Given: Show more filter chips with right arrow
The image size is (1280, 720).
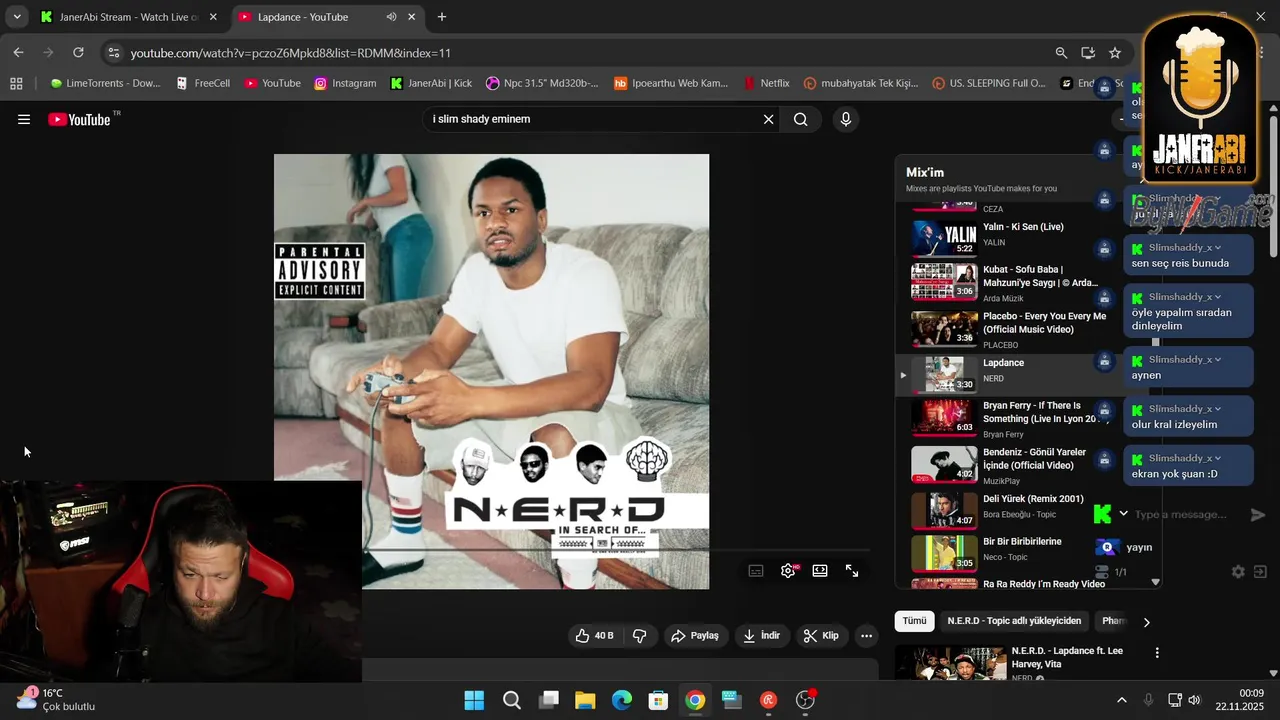Looking at the screenshot, I should point(1146,622).
